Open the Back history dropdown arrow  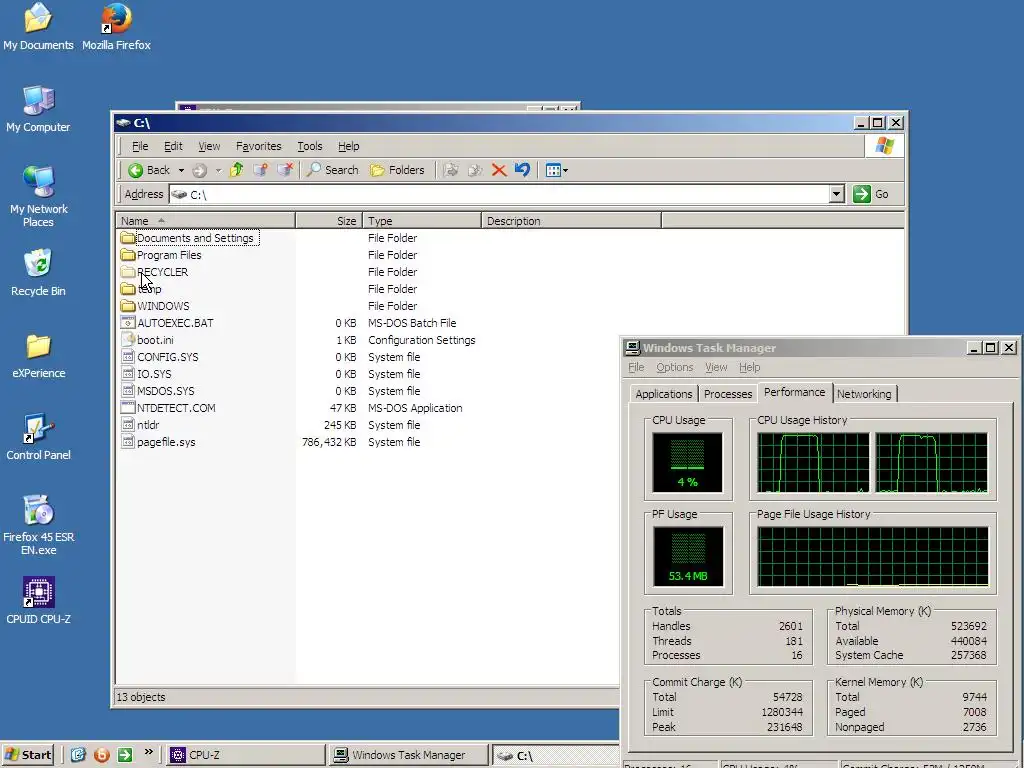tap(181, 170)
